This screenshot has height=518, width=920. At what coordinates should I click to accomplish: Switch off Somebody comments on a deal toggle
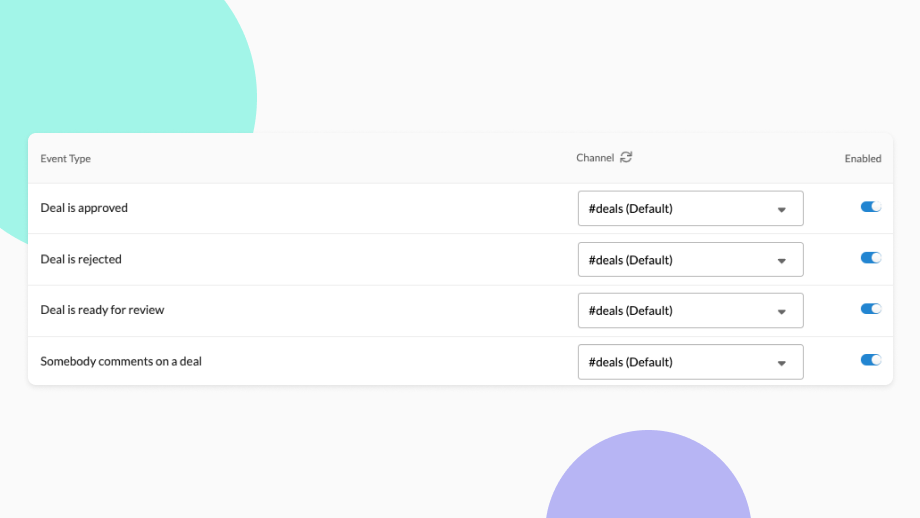871,360
